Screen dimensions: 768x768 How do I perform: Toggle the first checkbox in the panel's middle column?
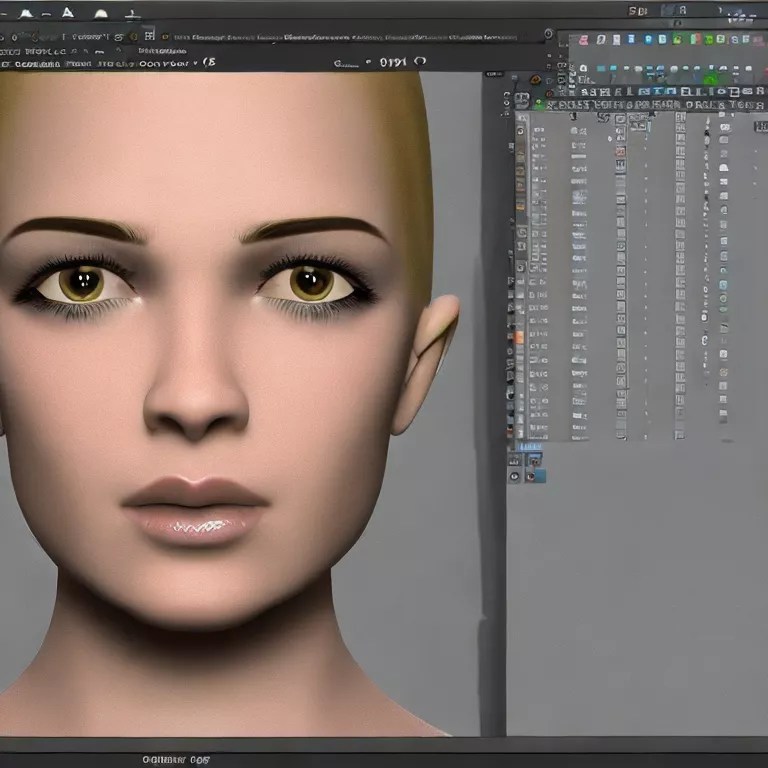(620, 120)
